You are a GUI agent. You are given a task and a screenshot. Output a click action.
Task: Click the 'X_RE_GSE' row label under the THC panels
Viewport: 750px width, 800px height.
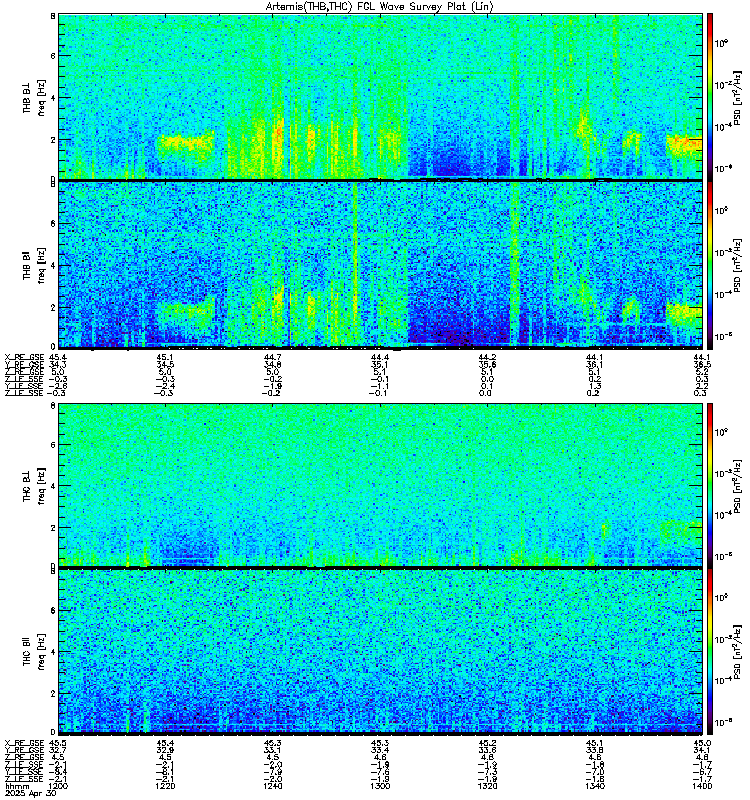coord(24,743)
